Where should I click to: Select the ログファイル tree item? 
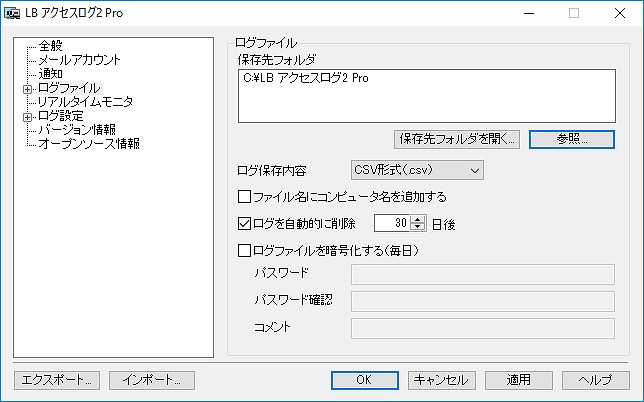(x=69, y=88)
